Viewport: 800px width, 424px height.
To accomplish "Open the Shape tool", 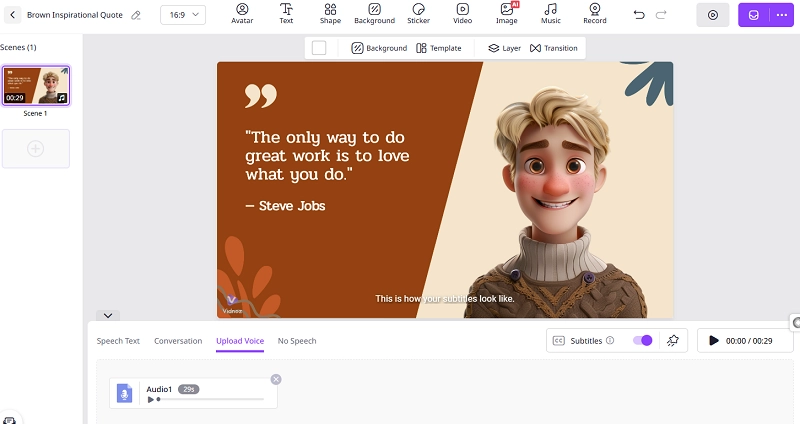I will tap(330, 13).
